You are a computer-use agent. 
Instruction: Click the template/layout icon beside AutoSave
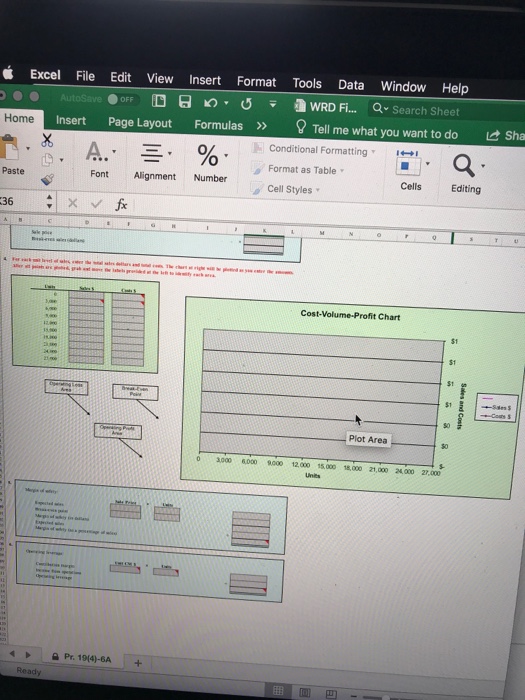[x=158, y=101]
